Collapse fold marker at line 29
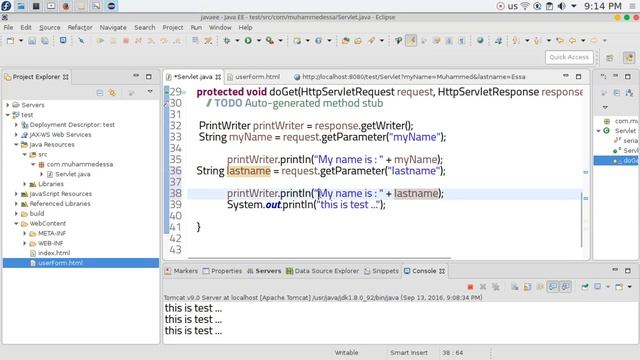This screenshot has width=640, height=360. (184, 92)
